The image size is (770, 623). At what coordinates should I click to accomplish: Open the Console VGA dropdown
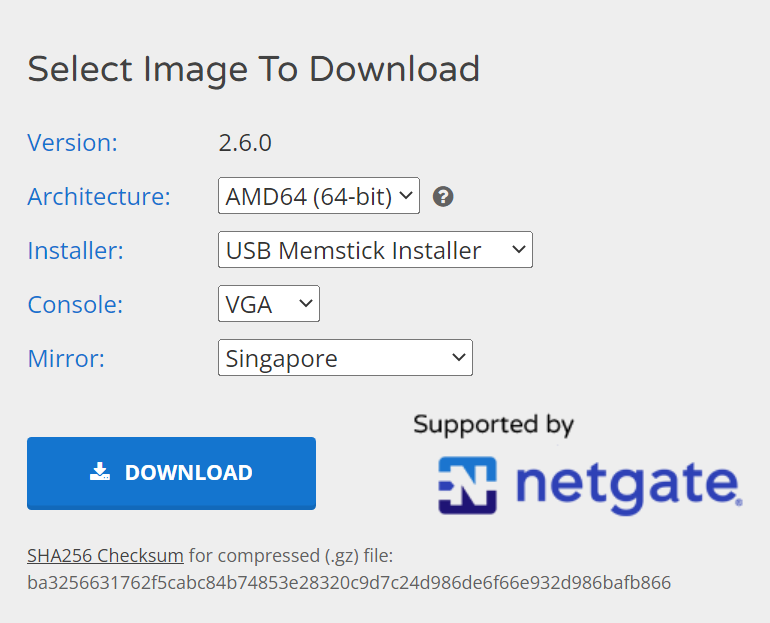point(269,304)
